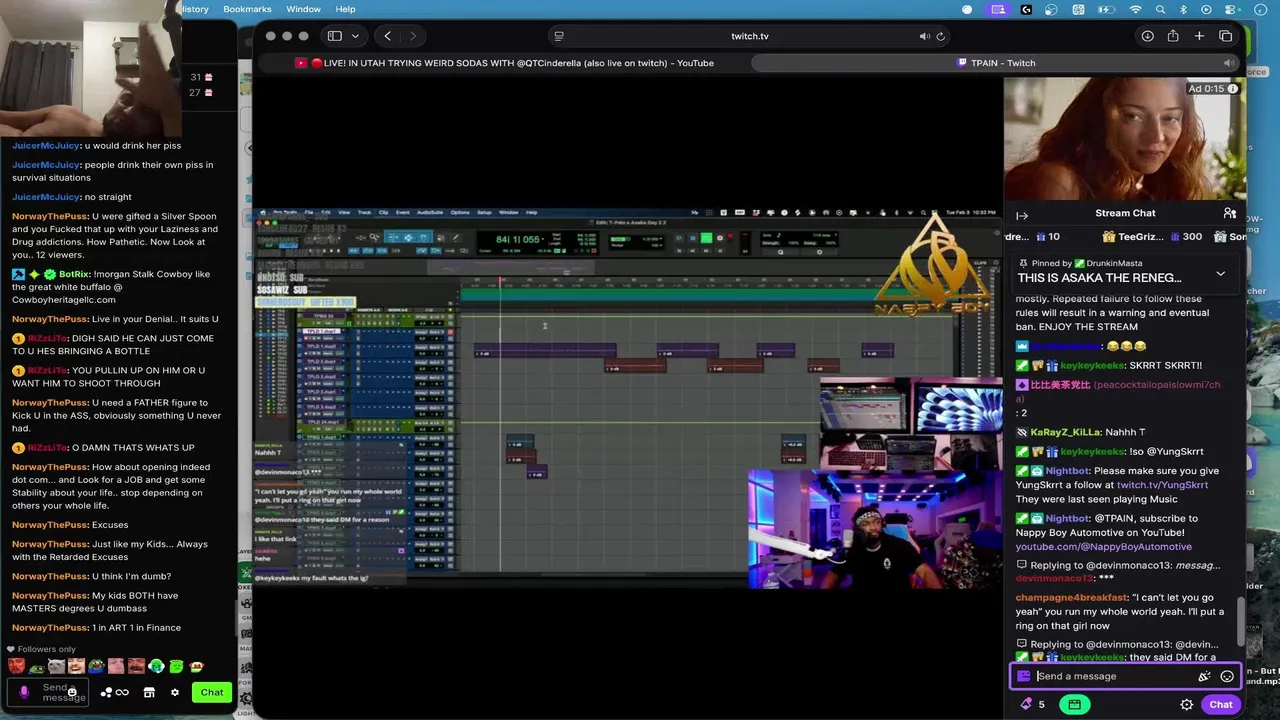The height and width of the screenshot is (720, 1280).
Task: Click the infinity icon in left chat window
Action: (122, 692)
